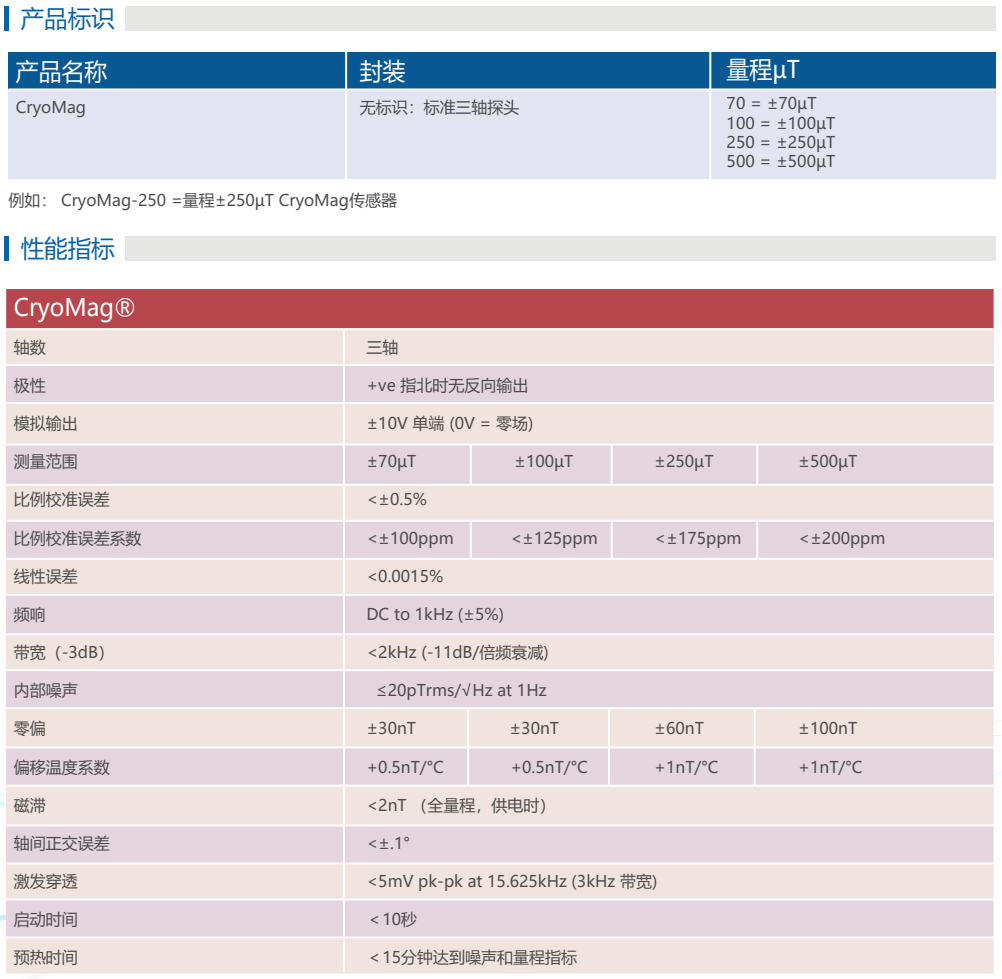Select the 测量范围 row label

45,462
